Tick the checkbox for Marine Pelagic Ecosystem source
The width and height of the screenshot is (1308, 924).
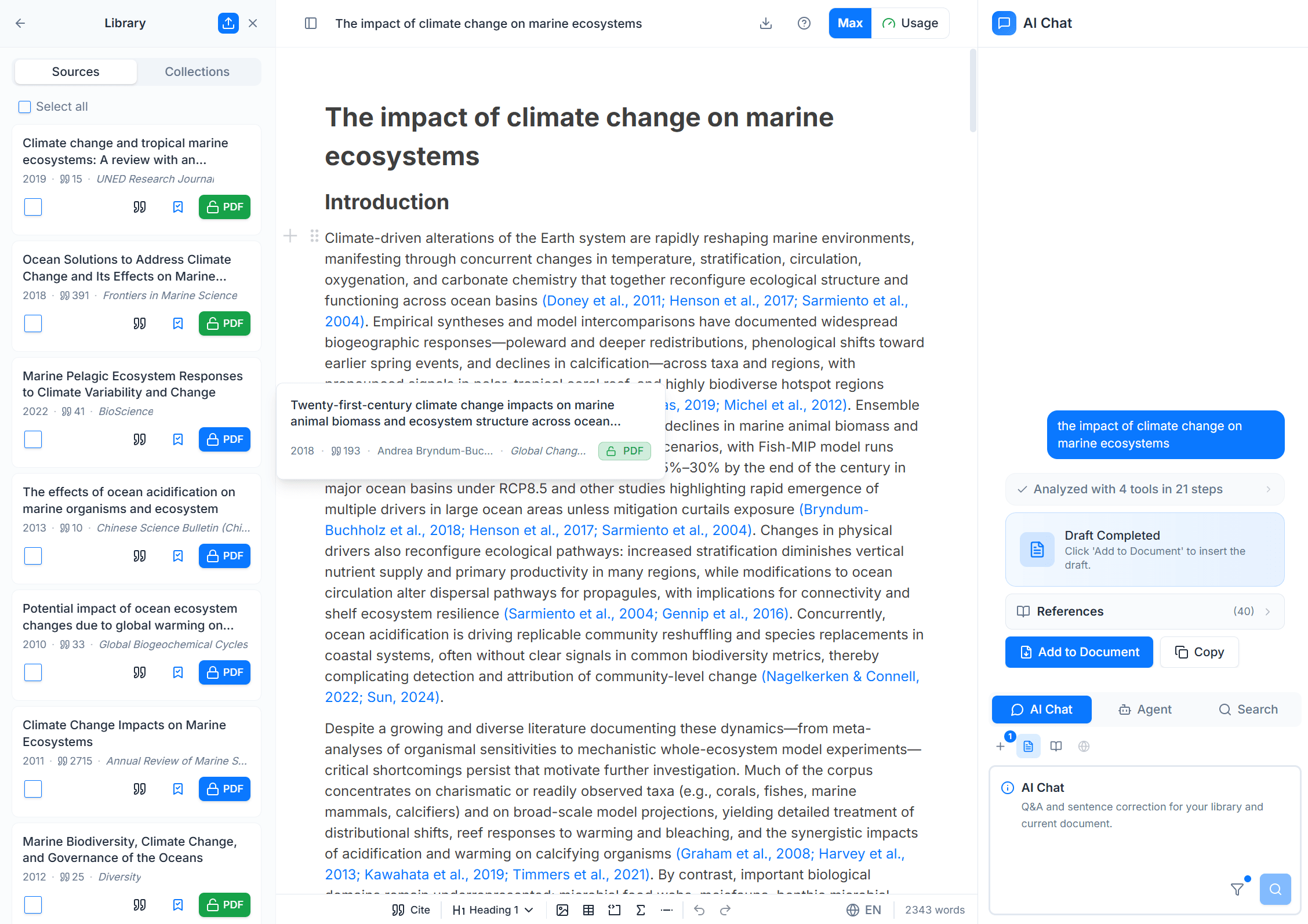tap(33, 439)
